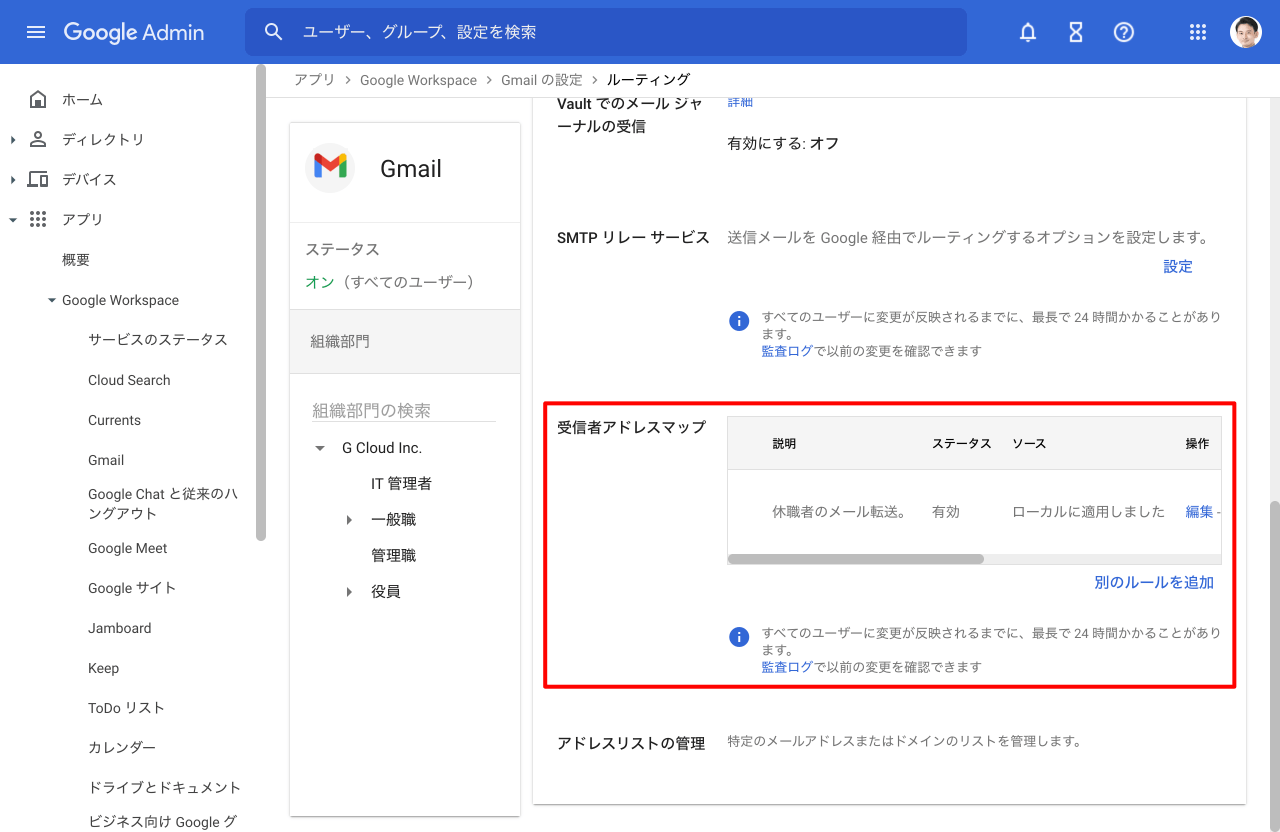The image size is (1280, 832).
Task: Expand ディレクトリ in the sidebar
Action: tap(13, 139)
